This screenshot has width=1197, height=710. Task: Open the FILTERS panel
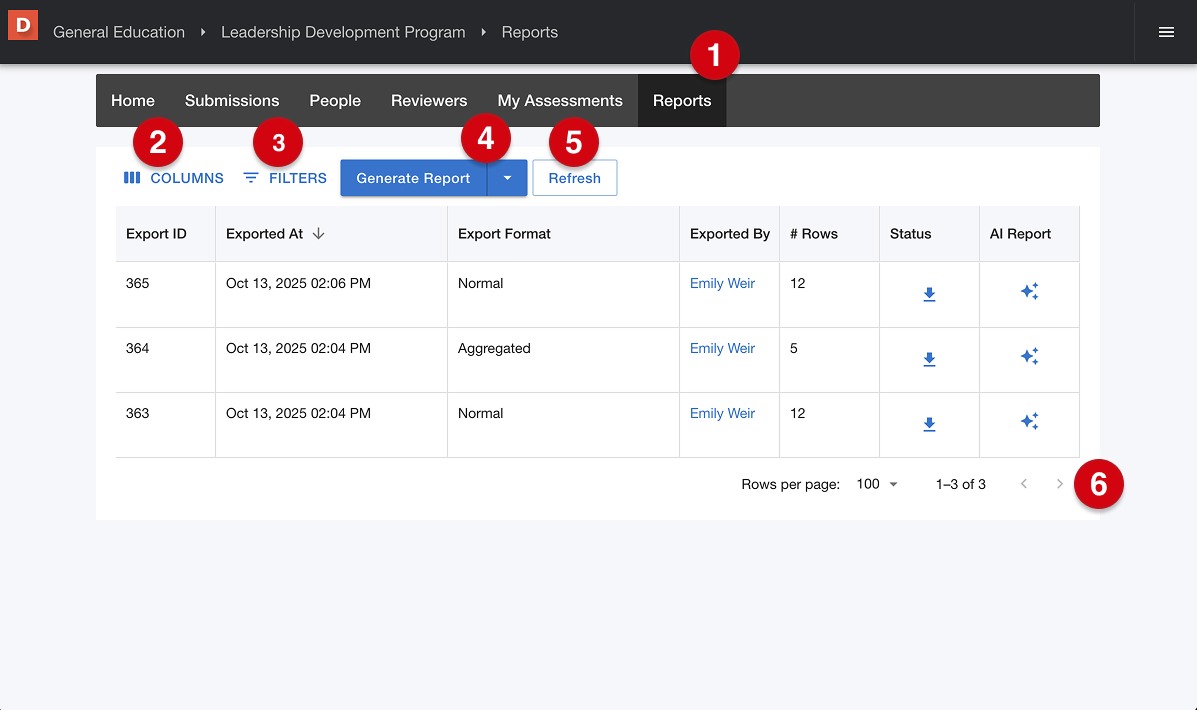(x=285, y=178)
